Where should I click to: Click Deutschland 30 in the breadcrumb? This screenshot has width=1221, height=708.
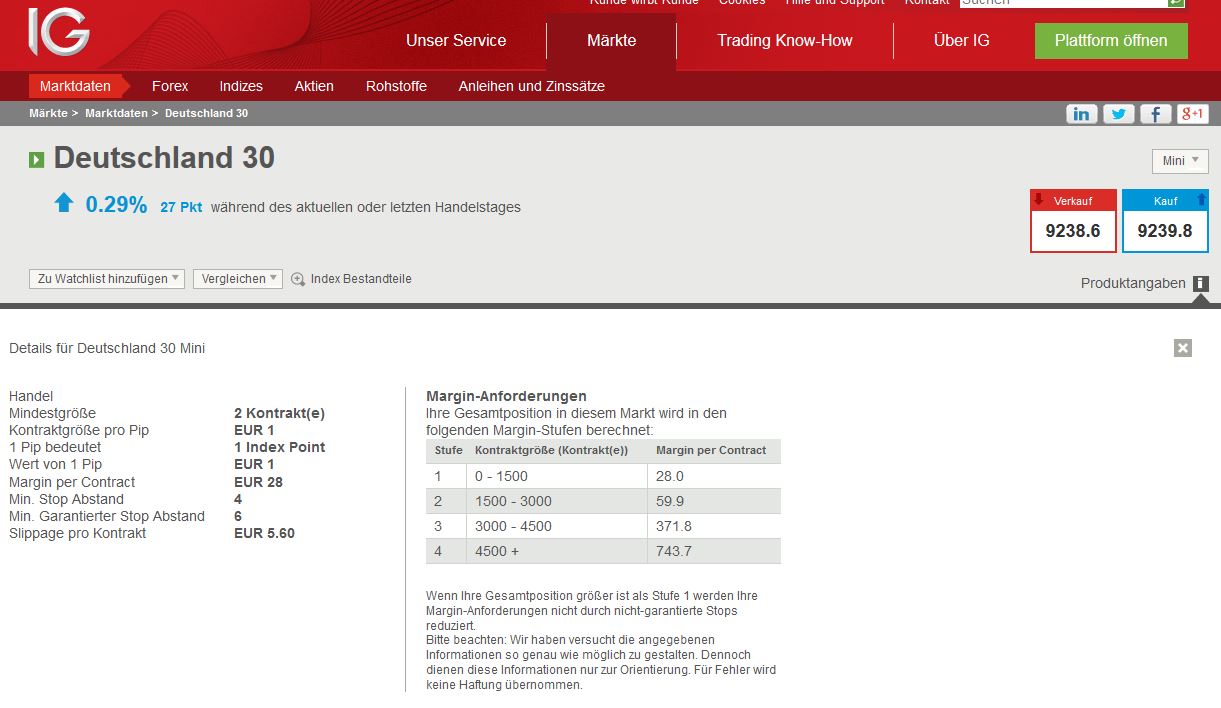206,114
